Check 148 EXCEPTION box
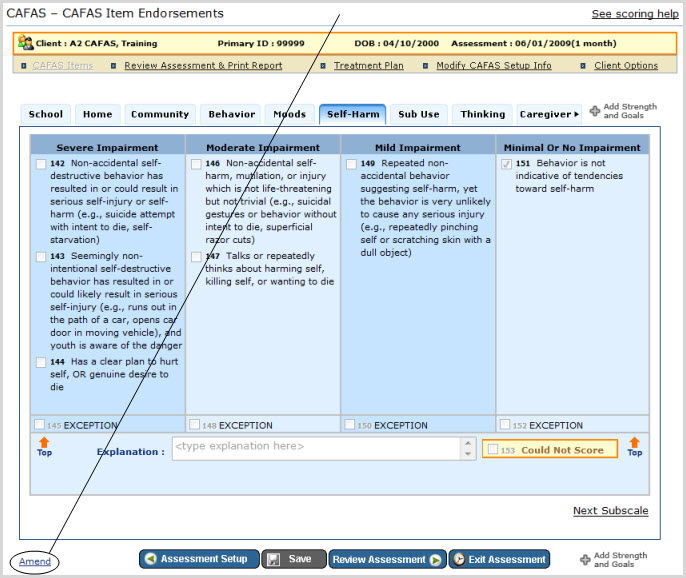The width and height of the screenshot is (686, 578). [x=194, y=424]
